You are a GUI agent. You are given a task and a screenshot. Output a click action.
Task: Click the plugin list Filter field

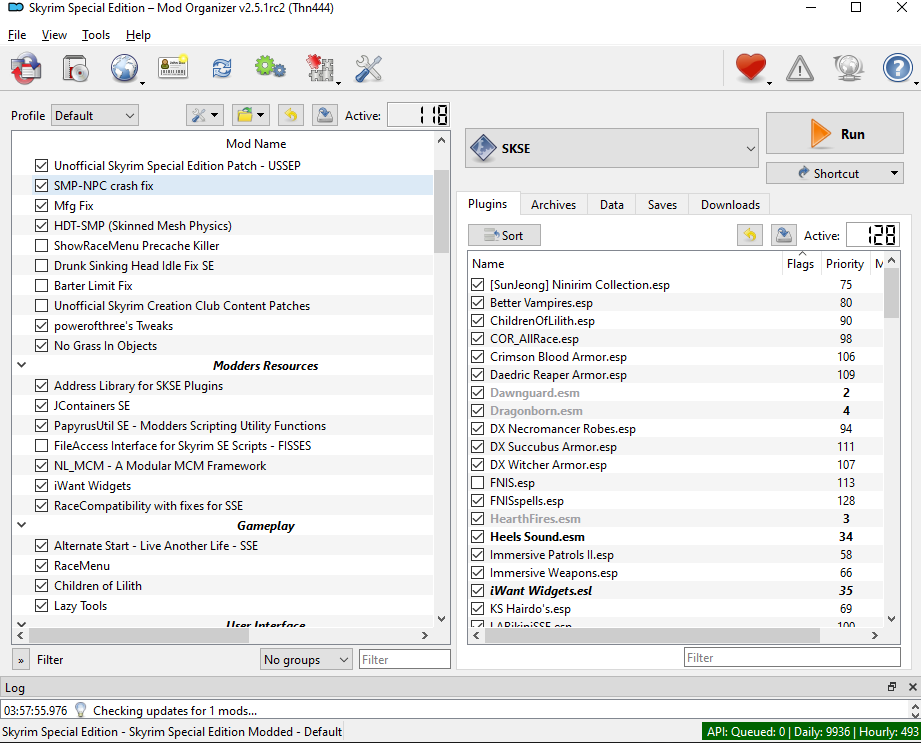coord(791,657)
